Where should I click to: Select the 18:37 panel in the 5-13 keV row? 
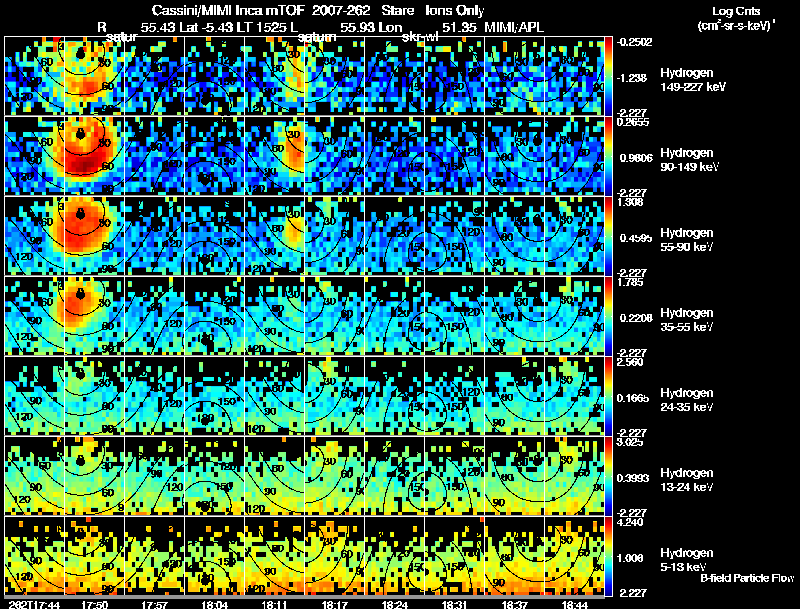click(x=514, y=556)
